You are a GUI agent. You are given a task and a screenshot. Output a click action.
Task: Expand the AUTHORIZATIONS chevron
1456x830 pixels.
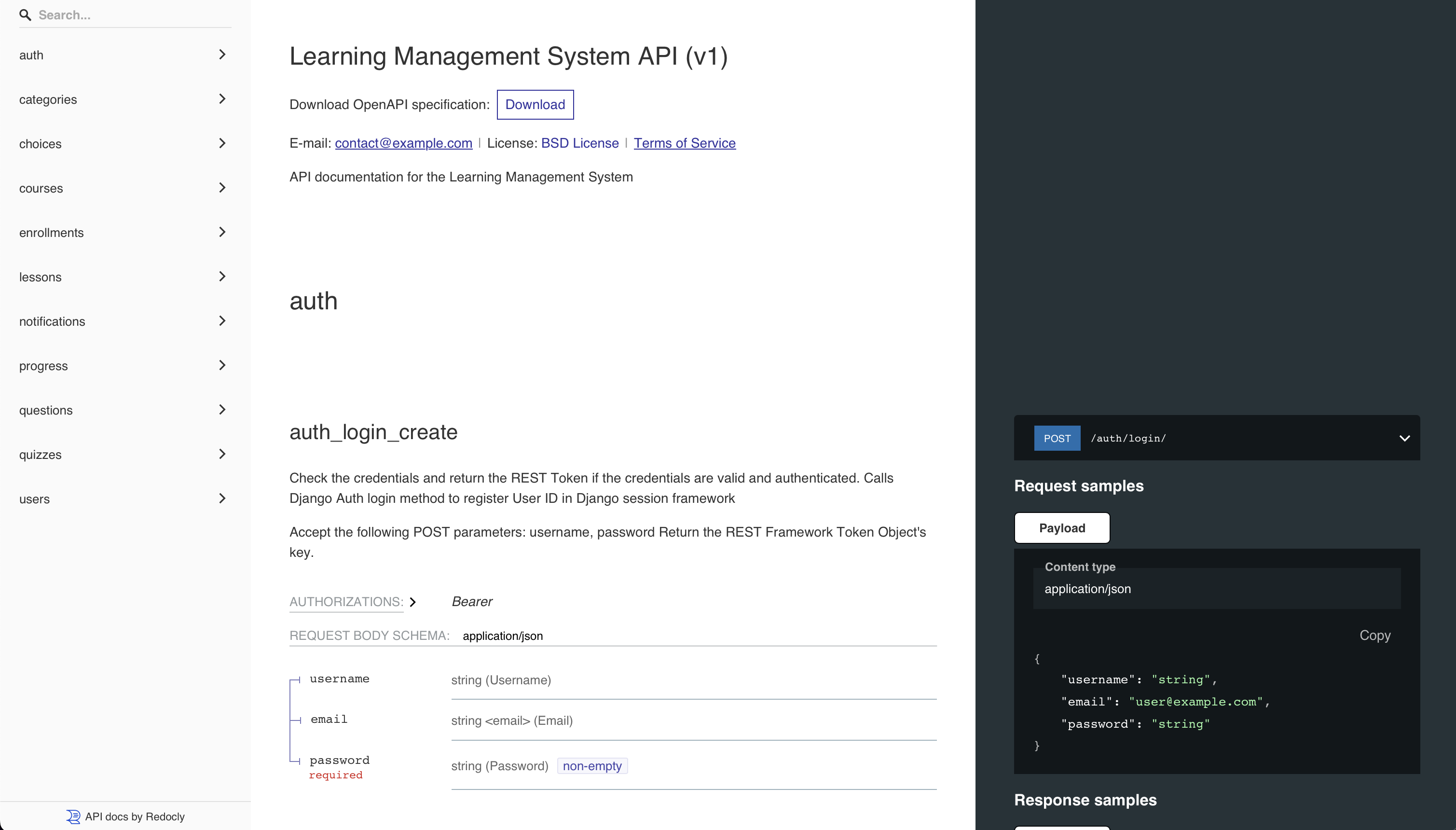[412, 602]
